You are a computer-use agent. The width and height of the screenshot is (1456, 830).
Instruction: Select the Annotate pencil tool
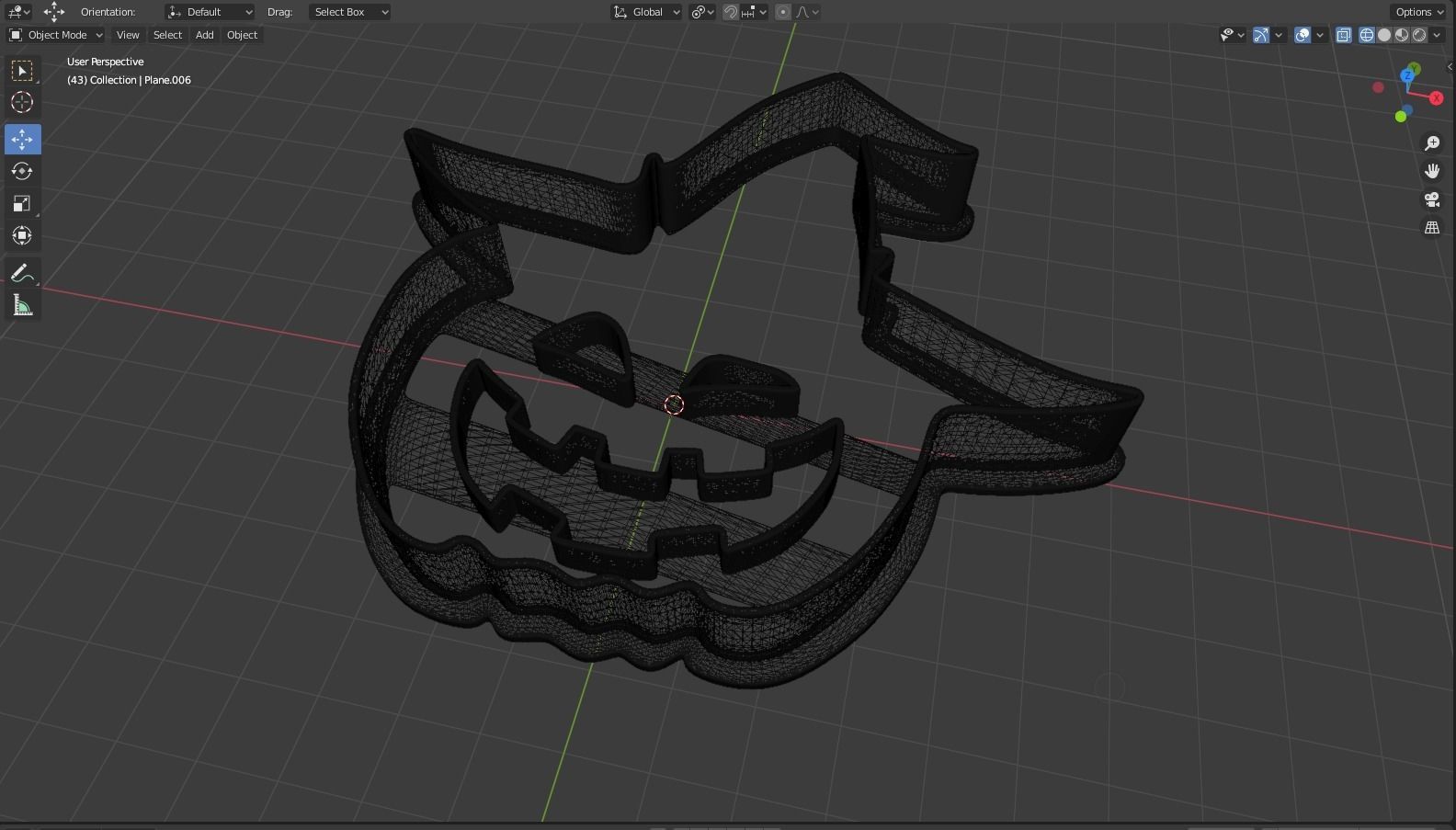click(22, 273)
